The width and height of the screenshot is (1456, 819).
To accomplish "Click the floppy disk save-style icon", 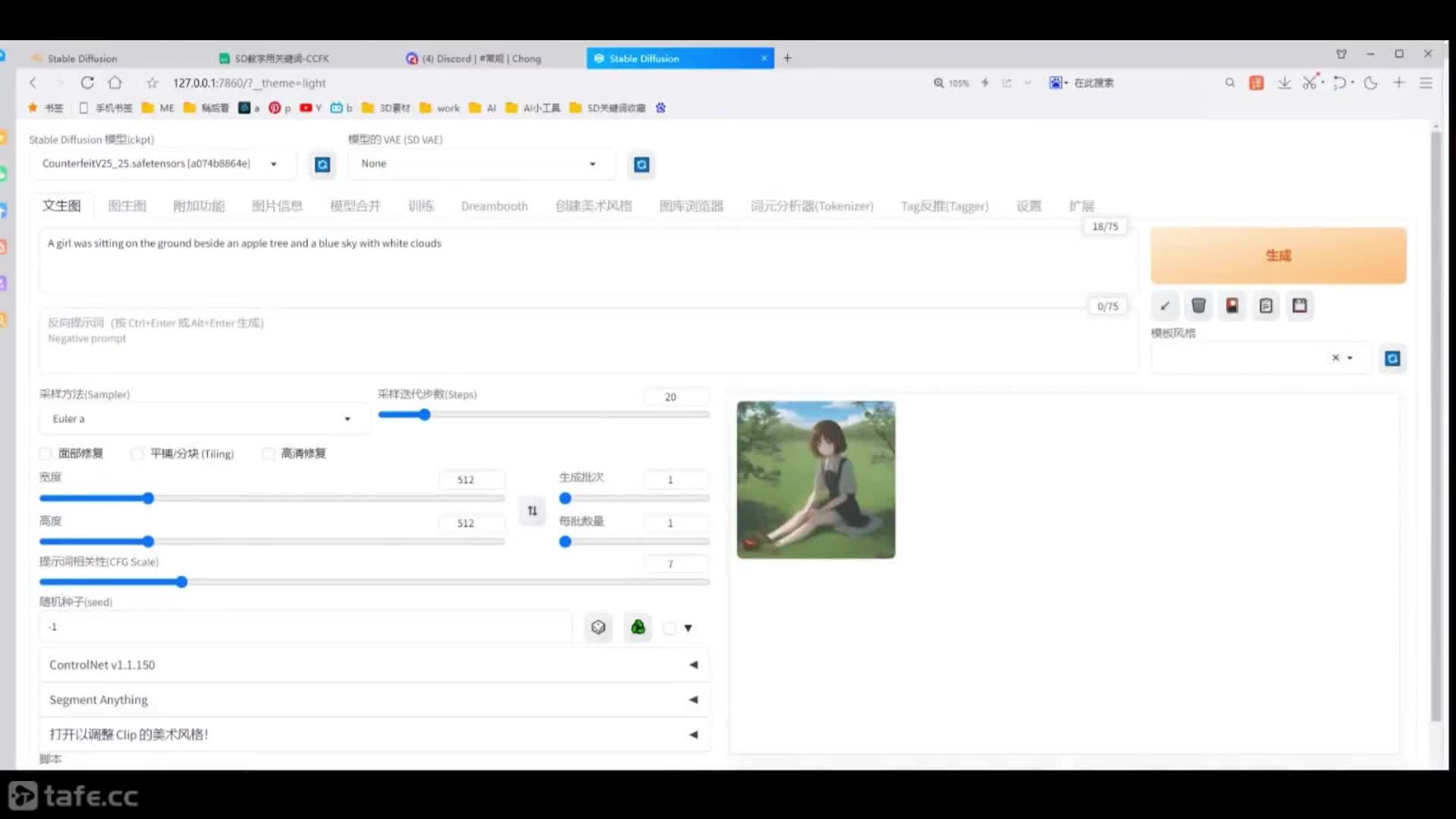I will pyautogui.click(x=1300, y=306).
